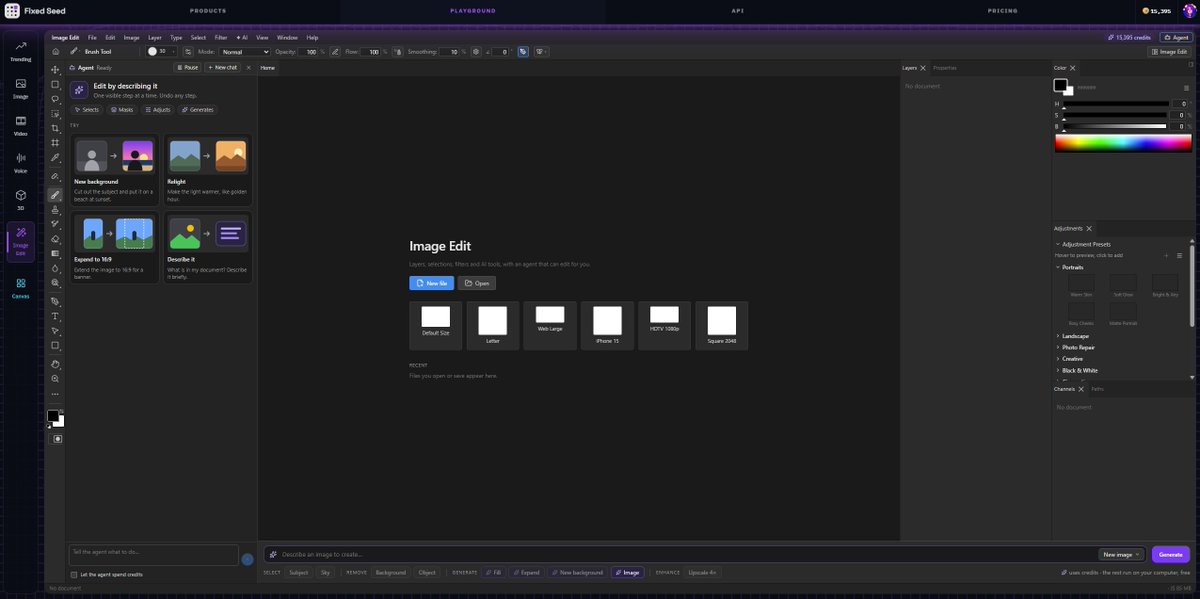Select the Move tool in the toolbox
The image size is (1200, 599).
coord(55,70)
